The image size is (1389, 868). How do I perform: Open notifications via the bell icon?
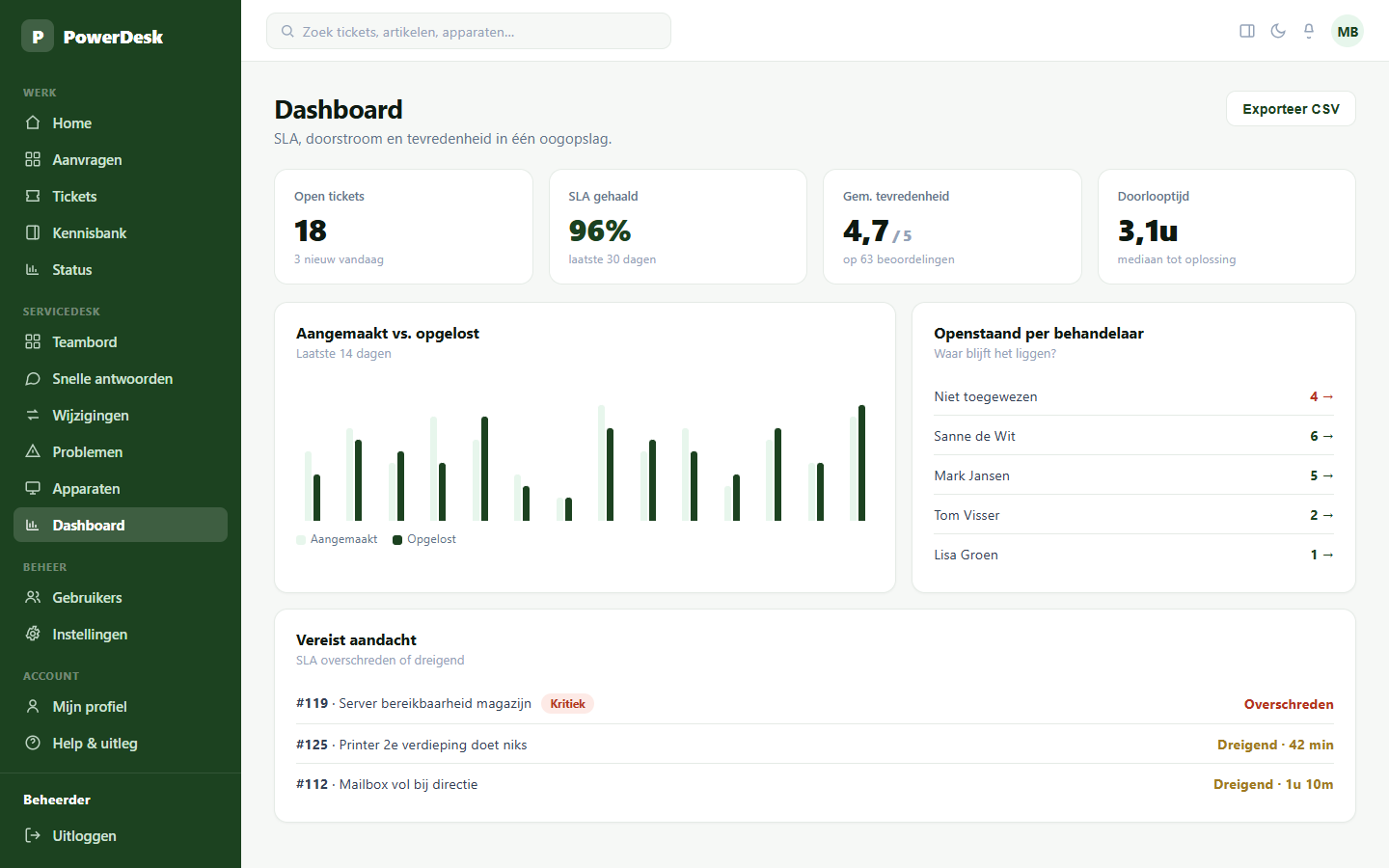1309,31
